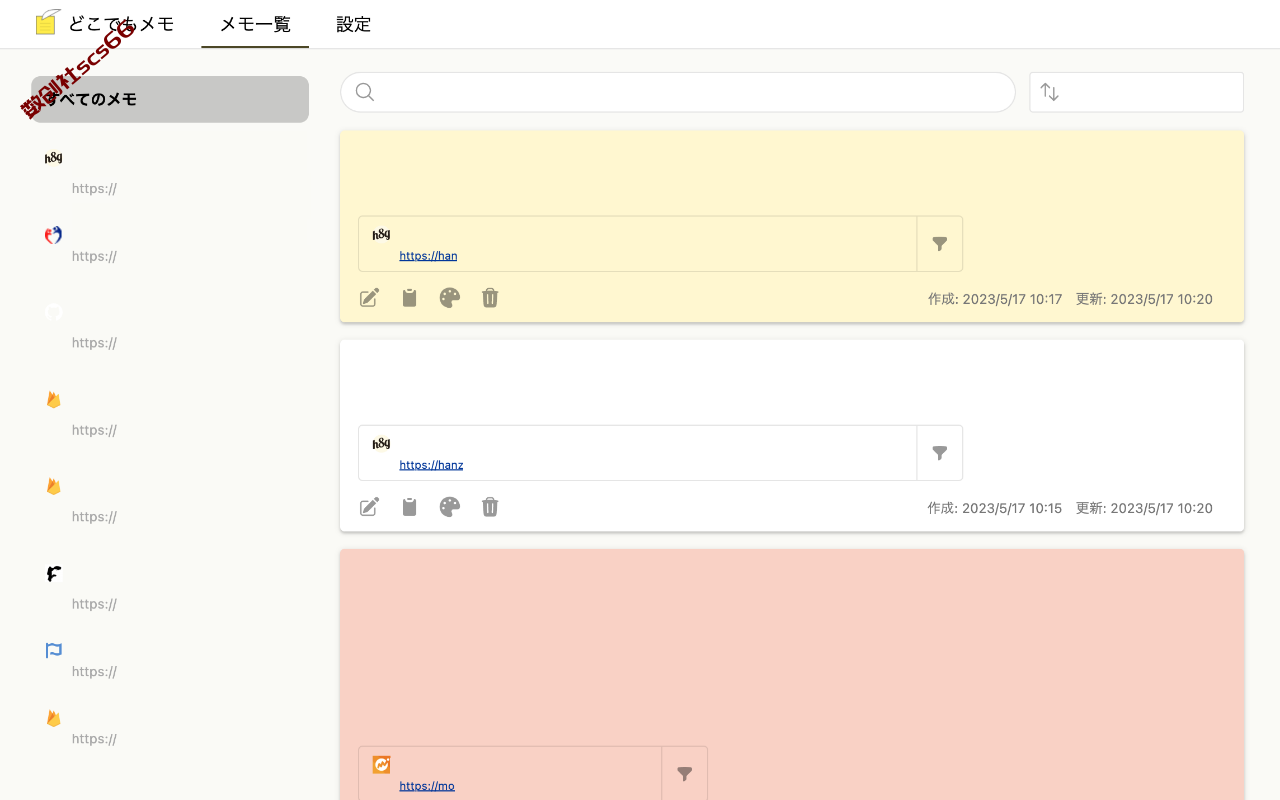This screenshot has height=800, width=1280.
Task: Select the bottom Firebase flame site
Action: 170,728
